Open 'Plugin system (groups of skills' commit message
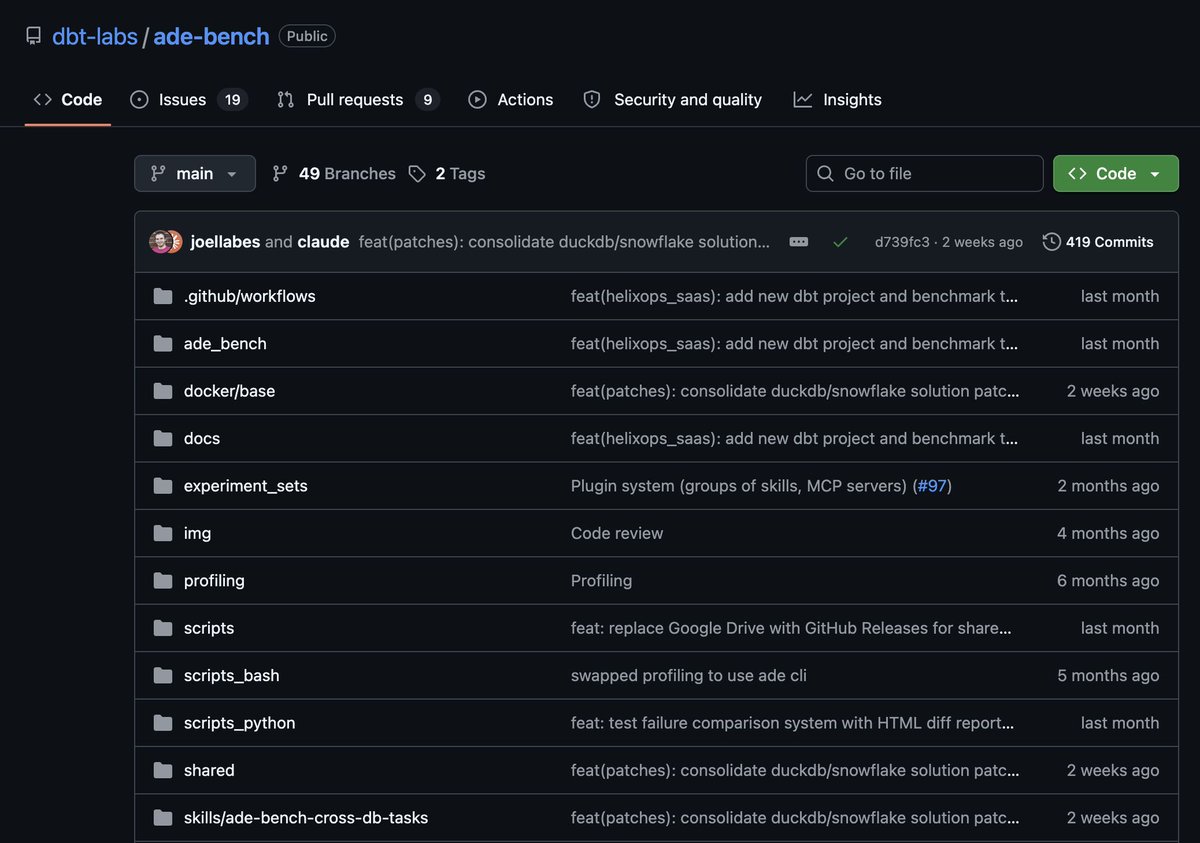The height and width of the screenshot is (843, 1200). (740, 486)
